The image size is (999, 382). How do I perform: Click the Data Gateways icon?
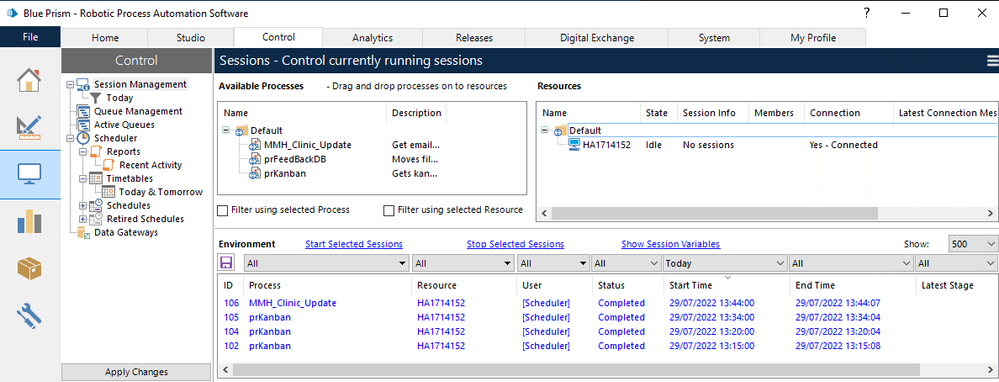83,232
